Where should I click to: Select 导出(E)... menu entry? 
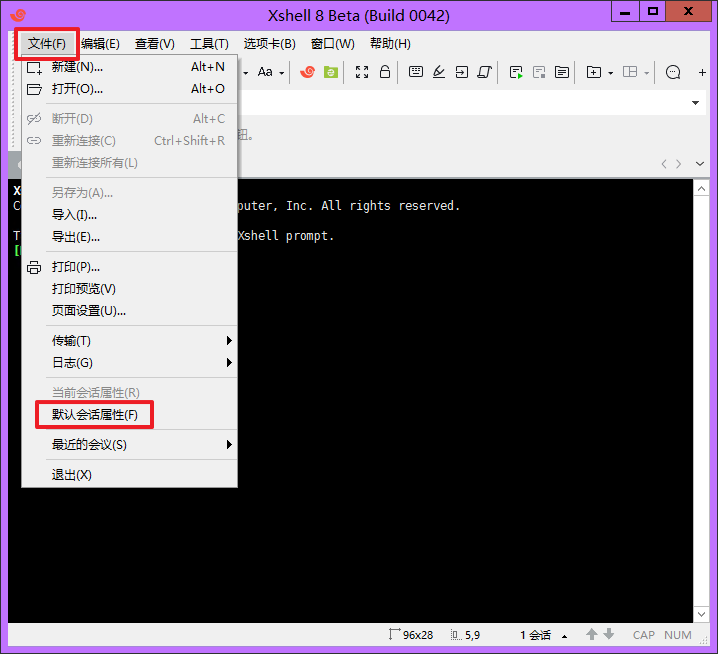coord(130,237)
